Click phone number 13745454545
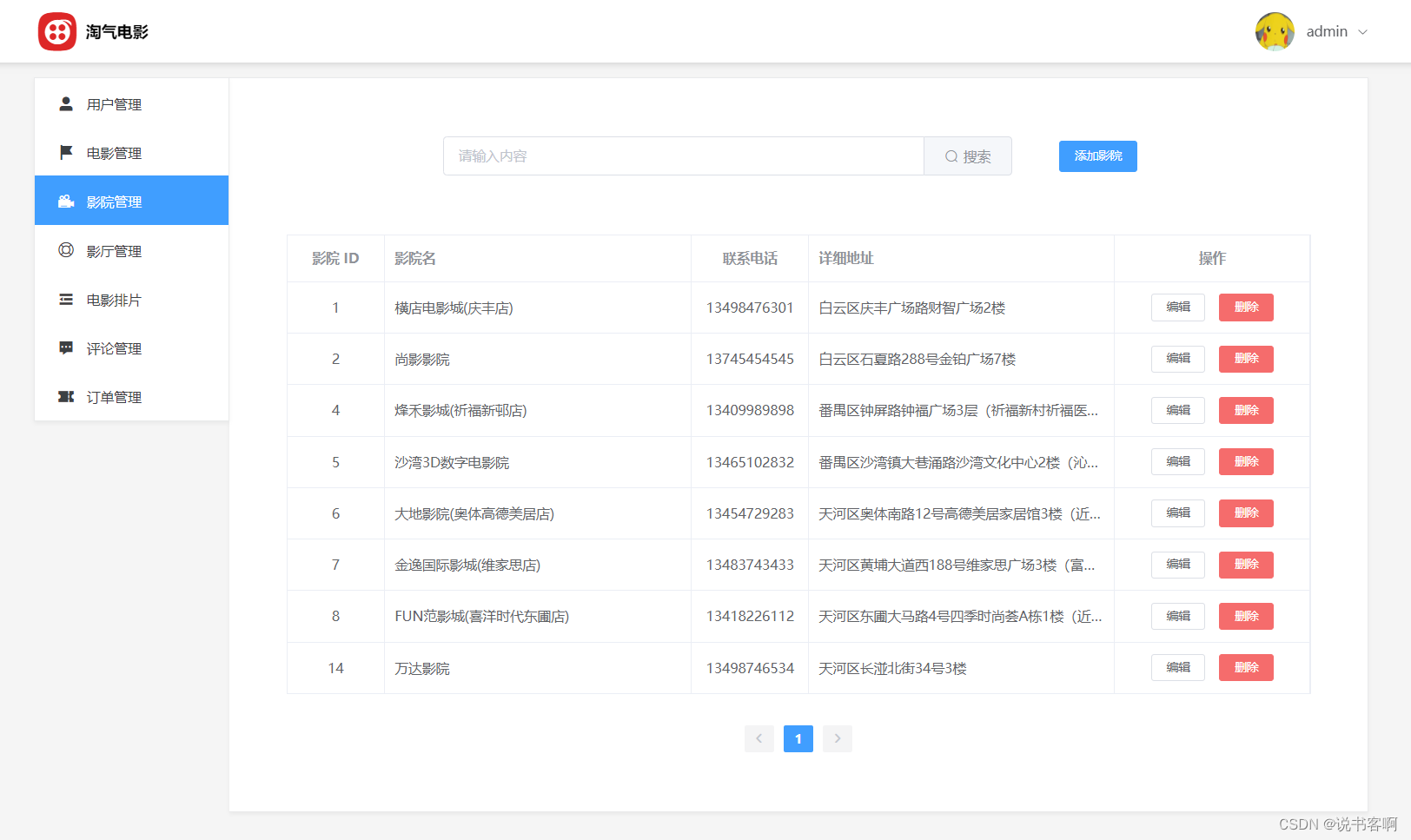The image size is (1411, 840). click(x=750, y=360)
